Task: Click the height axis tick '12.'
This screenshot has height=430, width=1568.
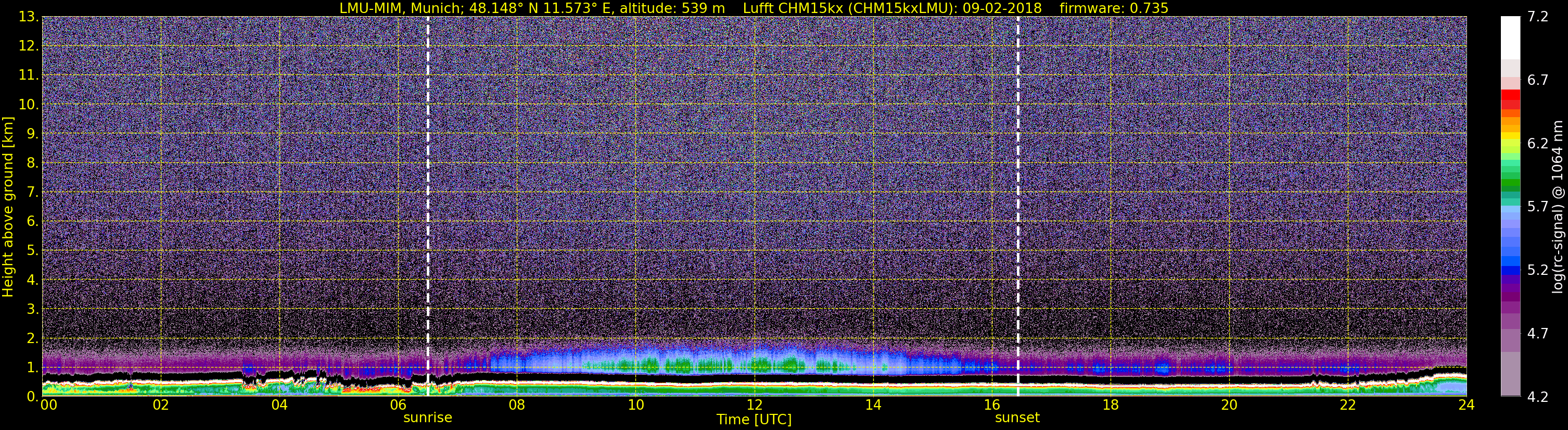Action: tap(29, 46)
